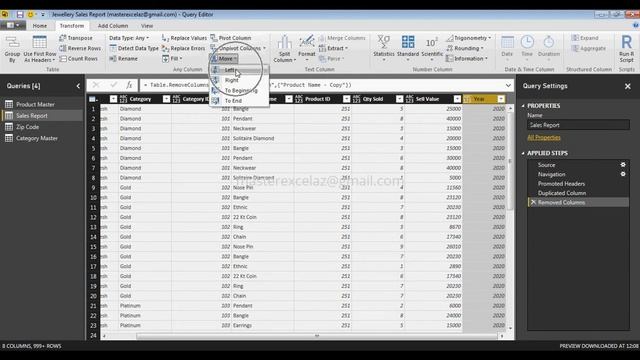Screen dimensions: 640x360
Task: Open the All Properties link
Action: click(x=544, y=138)
